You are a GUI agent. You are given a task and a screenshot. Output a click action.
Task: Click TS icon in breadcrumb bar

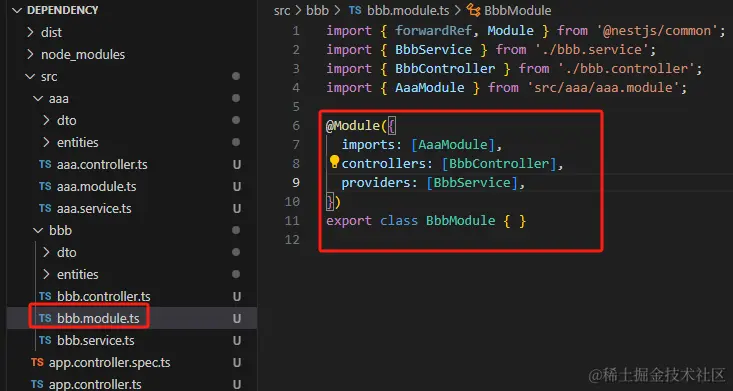[x=355, y=10]
